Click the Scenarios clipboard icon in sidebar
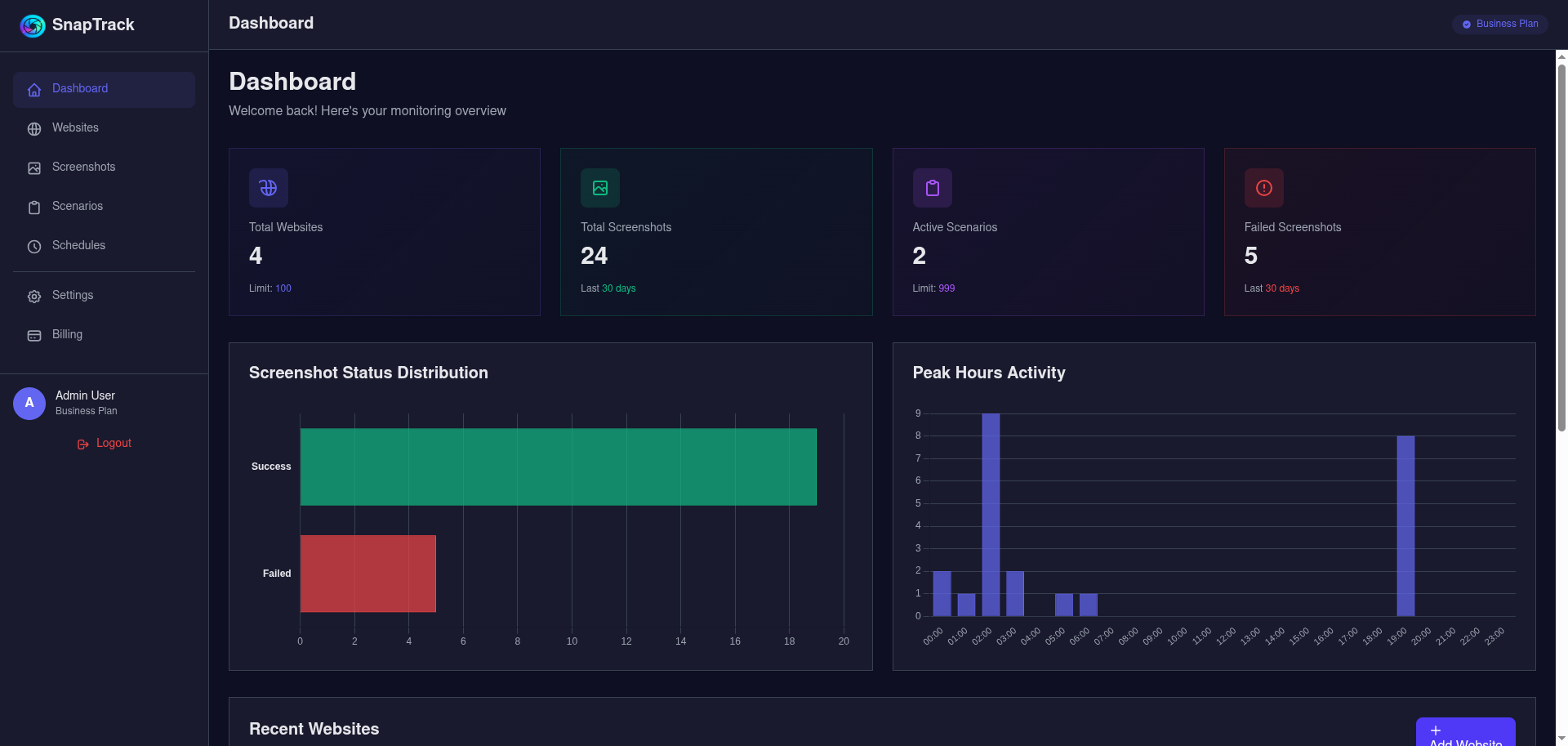This screenshot has height=746, width=1568. pyautogui.click(x=34, y=207)
